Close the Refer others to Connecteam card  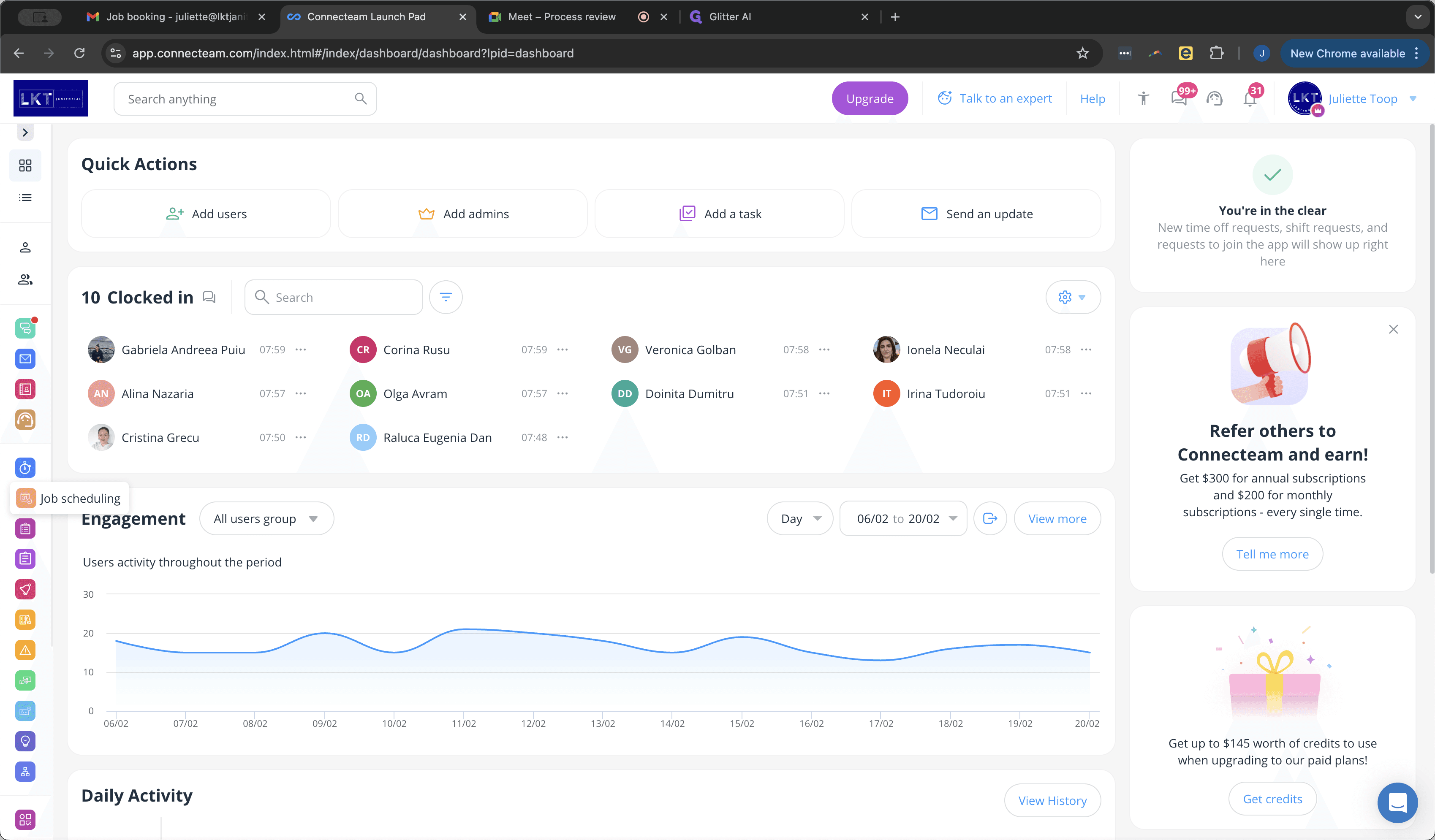pyautogui.click(x=1394, y=330)
